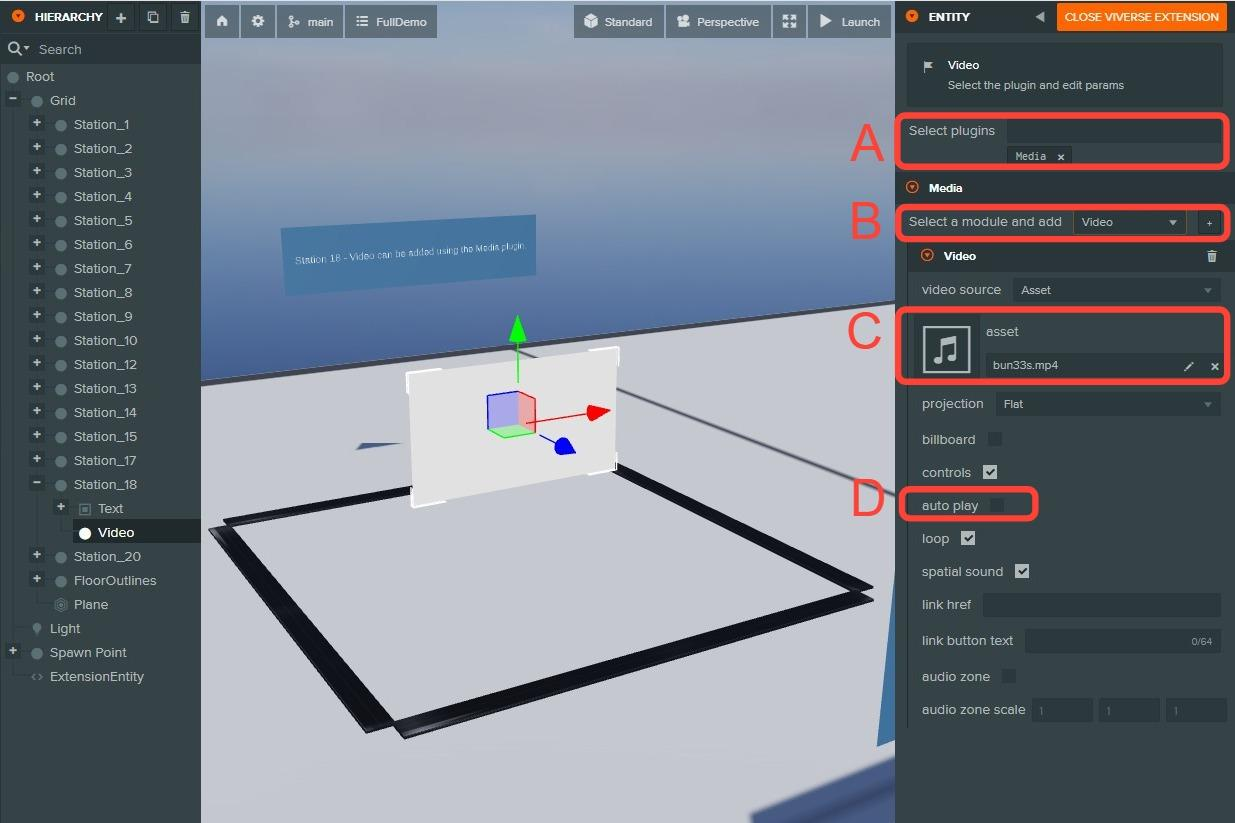
Task: Open the FullDemo scene menu
Action: pos(390,21)
